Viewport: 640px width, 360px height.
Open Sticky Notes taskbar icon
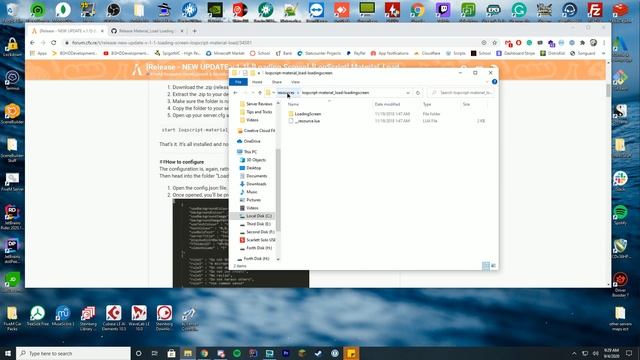(x=351, y=353)
